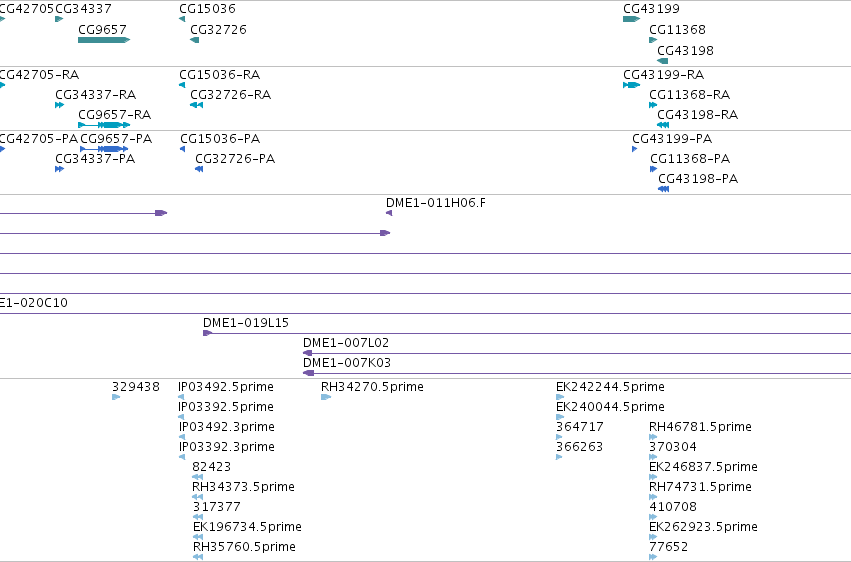Viewport: 851px width, 562px height.
Task: Select the RH46781.5prime EST glyph
Action: click(x=653, y=437)
